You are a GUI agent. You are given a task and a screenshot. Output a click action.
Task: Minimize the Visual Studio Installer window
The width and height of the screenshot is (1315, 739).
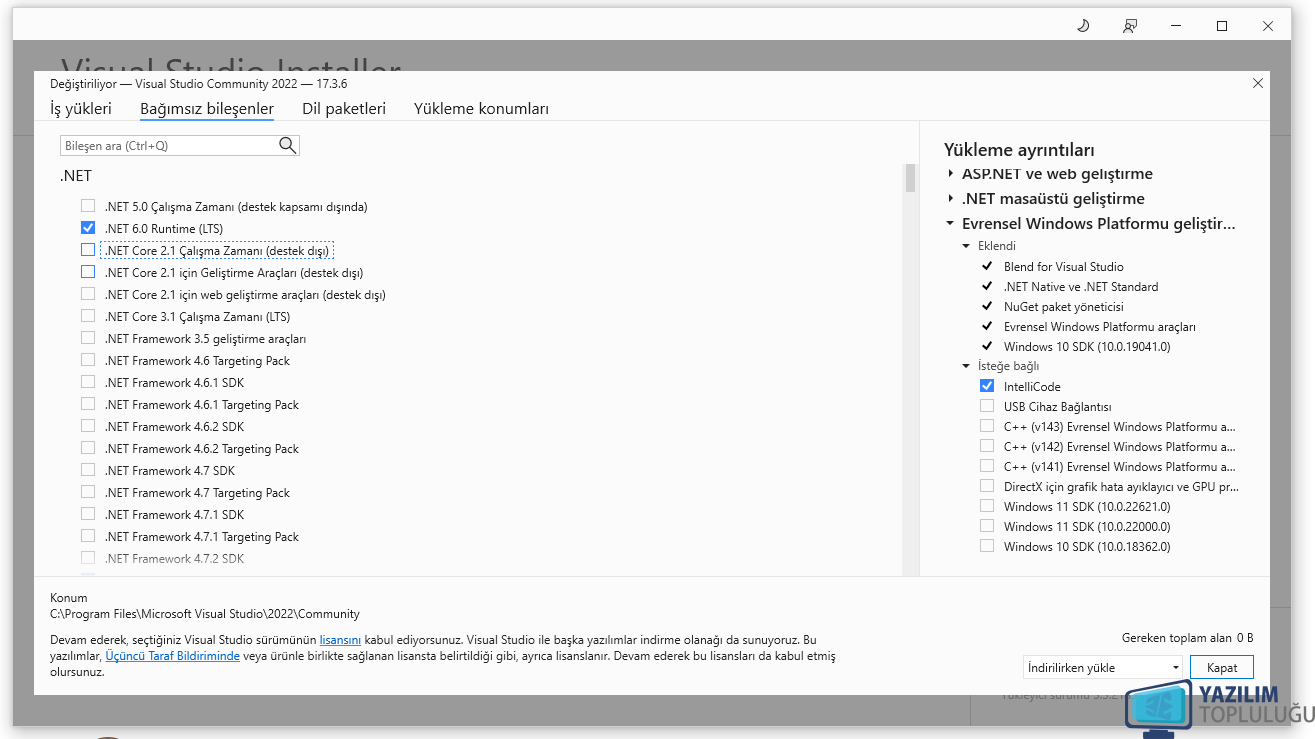coord(1176,26)
